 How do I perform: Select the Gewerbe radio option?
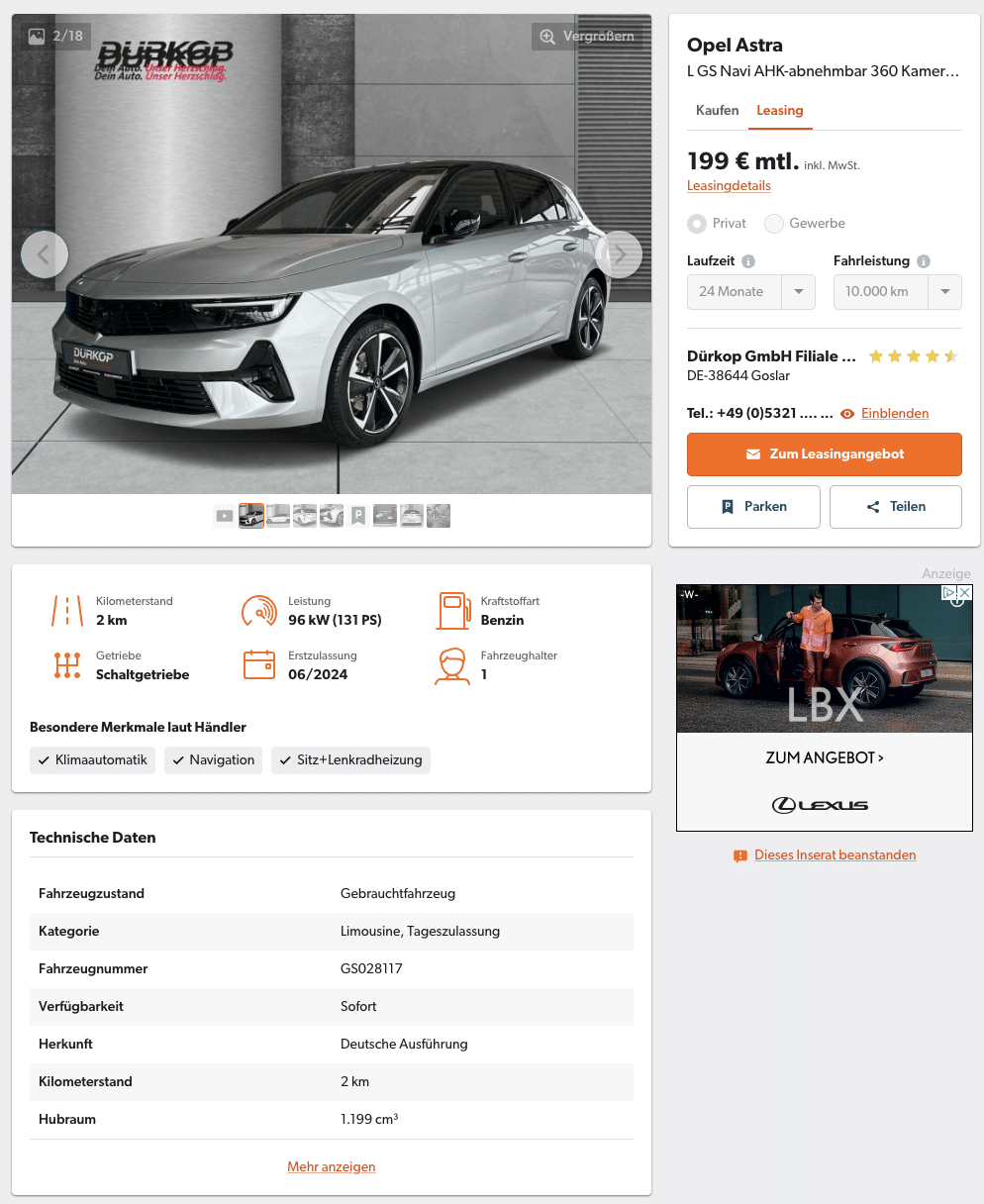click(x=774, y=224)
